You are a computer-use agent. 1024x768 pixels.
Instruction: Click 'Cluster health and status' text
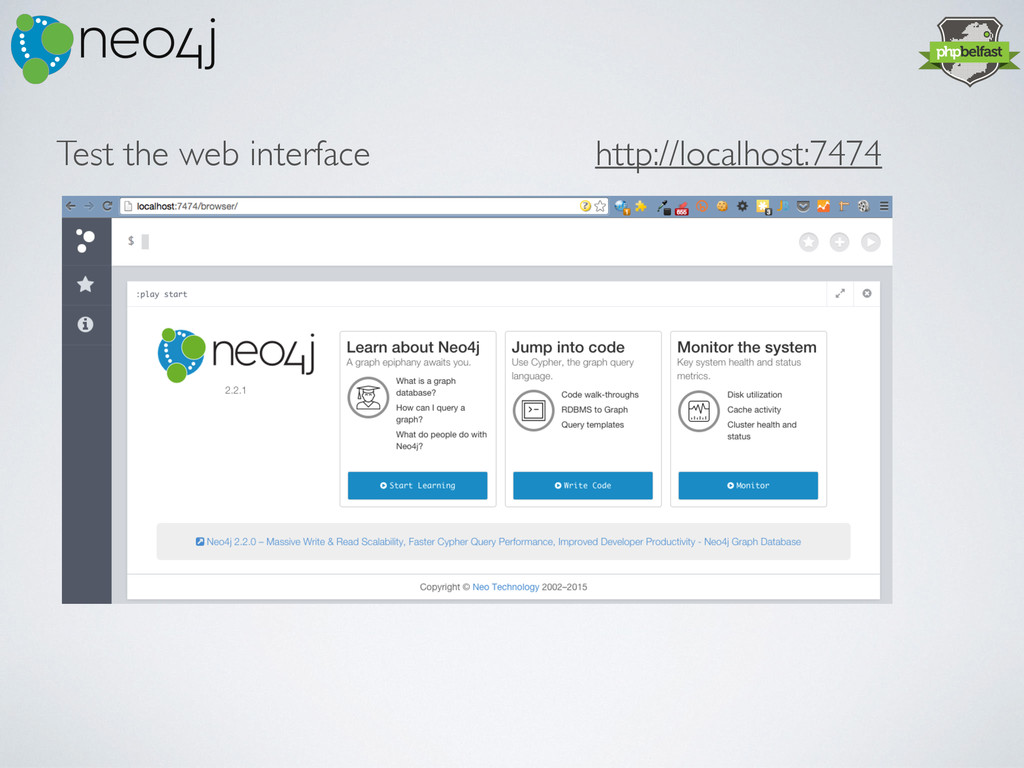[761, 430]
